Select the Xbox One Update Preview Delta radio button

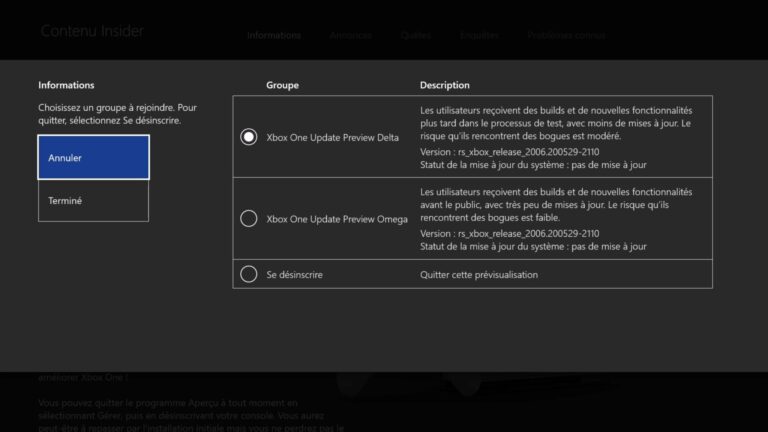click(249, 137)
